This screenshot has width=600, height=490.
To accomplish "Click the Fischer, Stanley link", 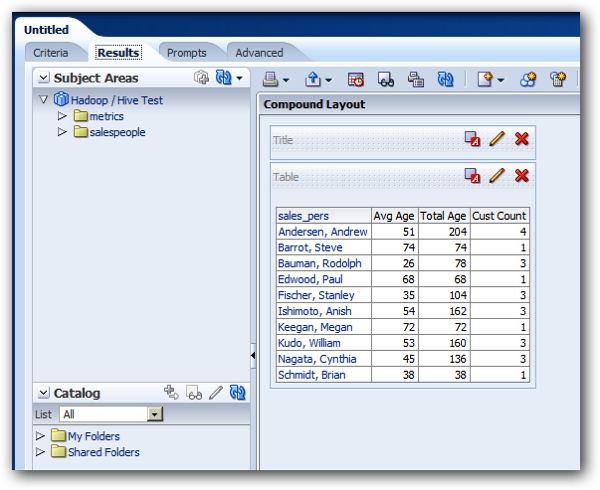I will click(x=316, y=295).
